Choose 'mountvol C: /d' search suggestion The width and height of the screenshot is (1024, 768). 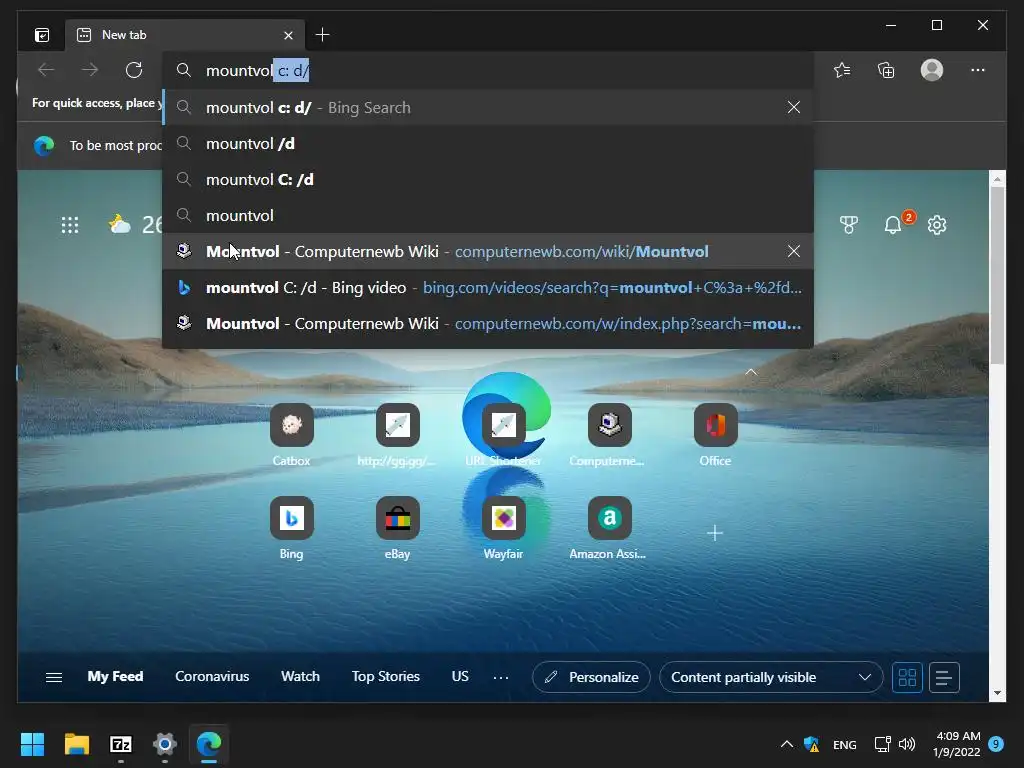(x=487, y=180)
